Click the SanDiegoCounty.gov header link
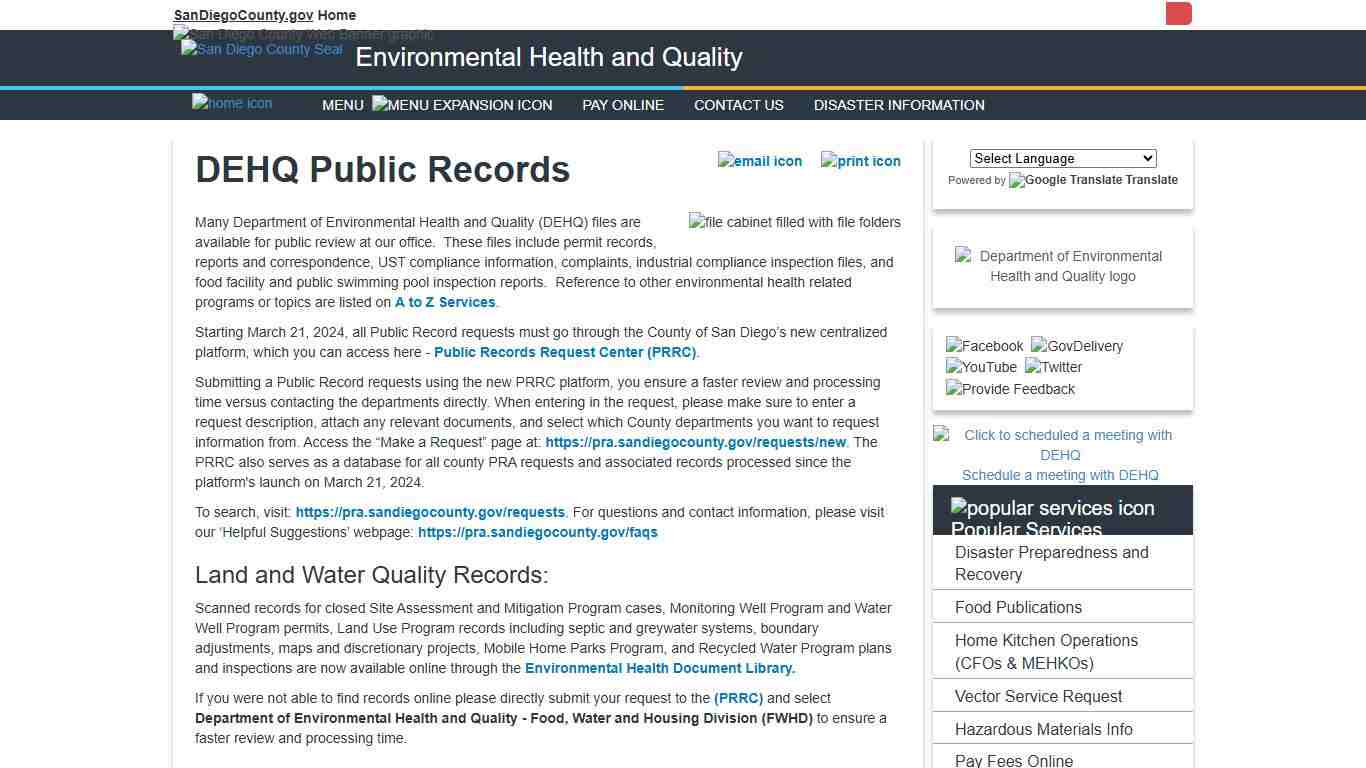This screenshot has height=768, width=1366. 243,15
